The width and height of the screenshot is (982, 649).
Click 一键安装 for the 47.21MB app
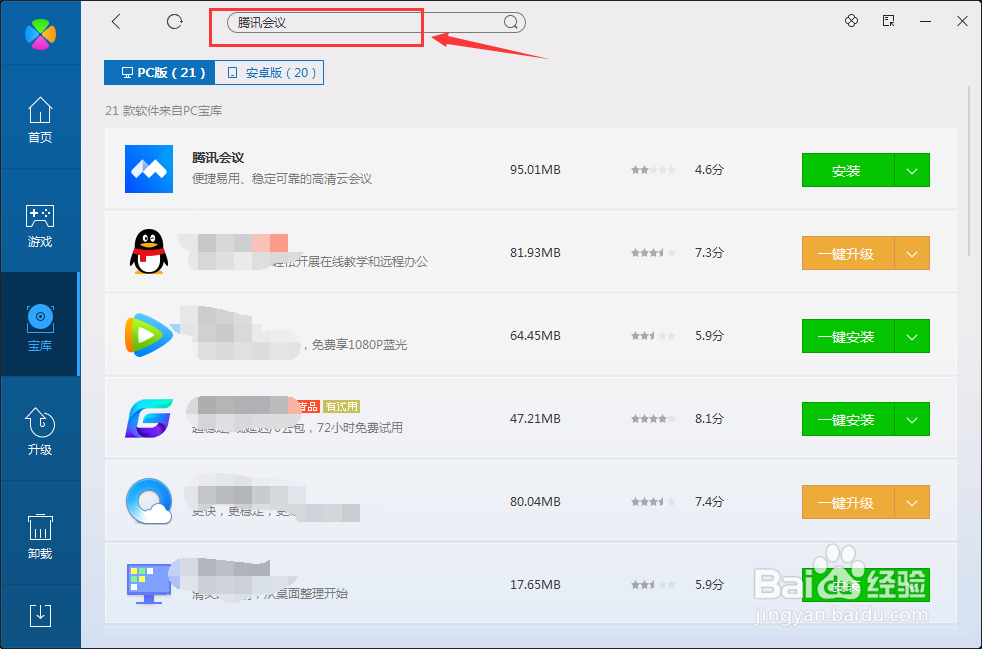tap(848, 419)
